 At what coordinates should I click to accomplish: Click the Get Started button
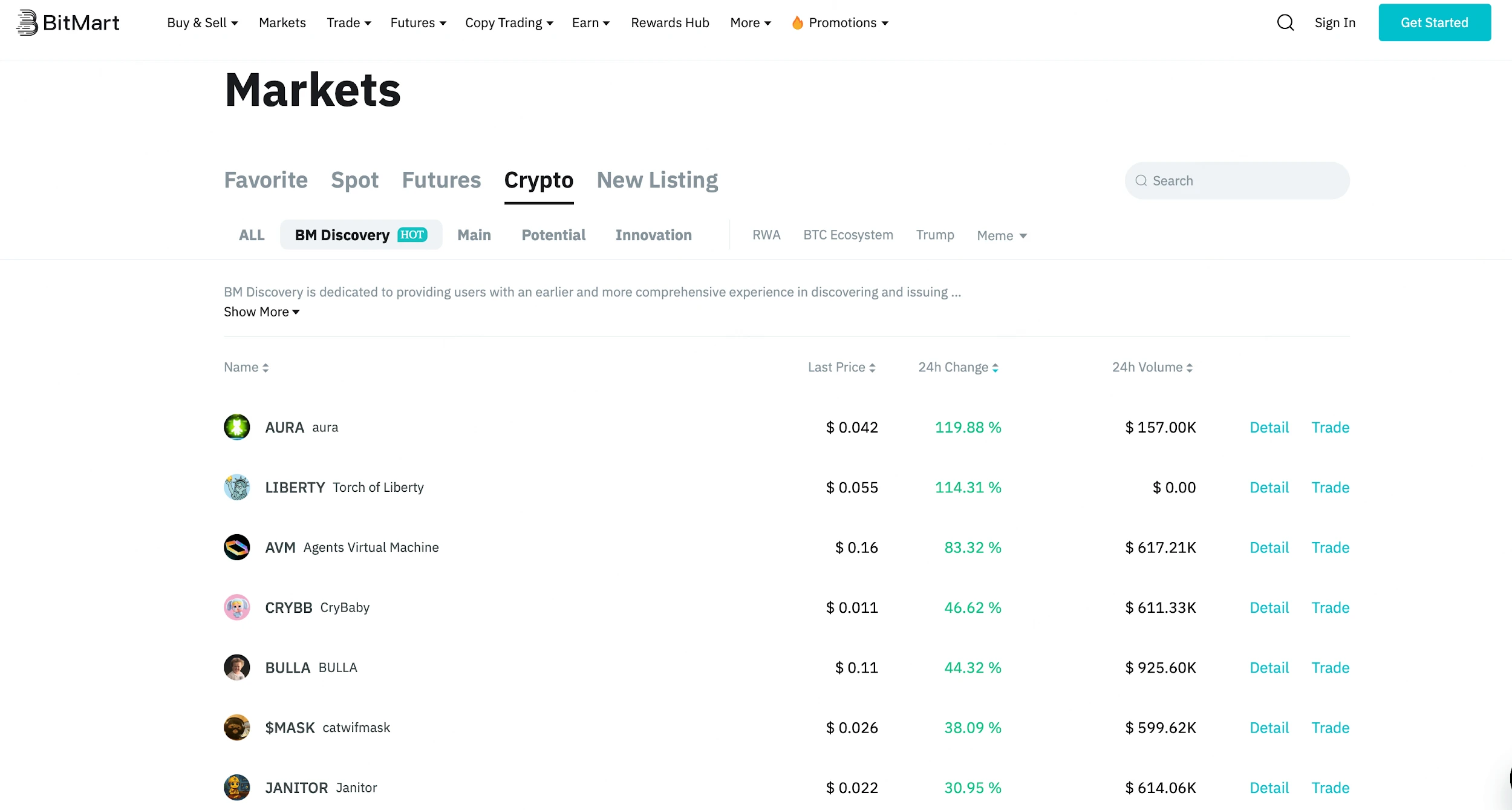tap(1434, 22)
